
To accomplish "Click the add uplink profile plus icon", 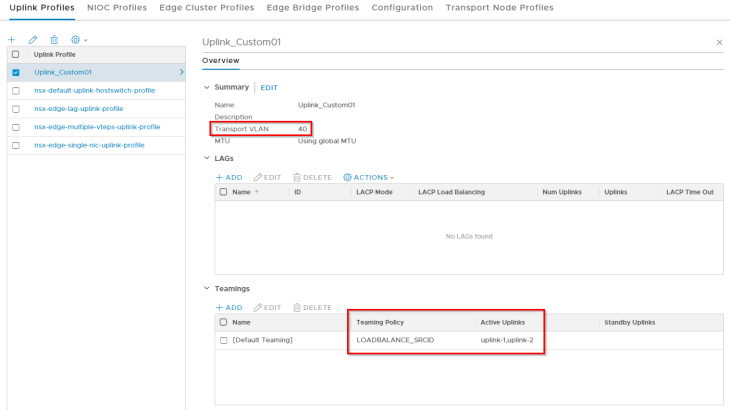I will [12, 39].
